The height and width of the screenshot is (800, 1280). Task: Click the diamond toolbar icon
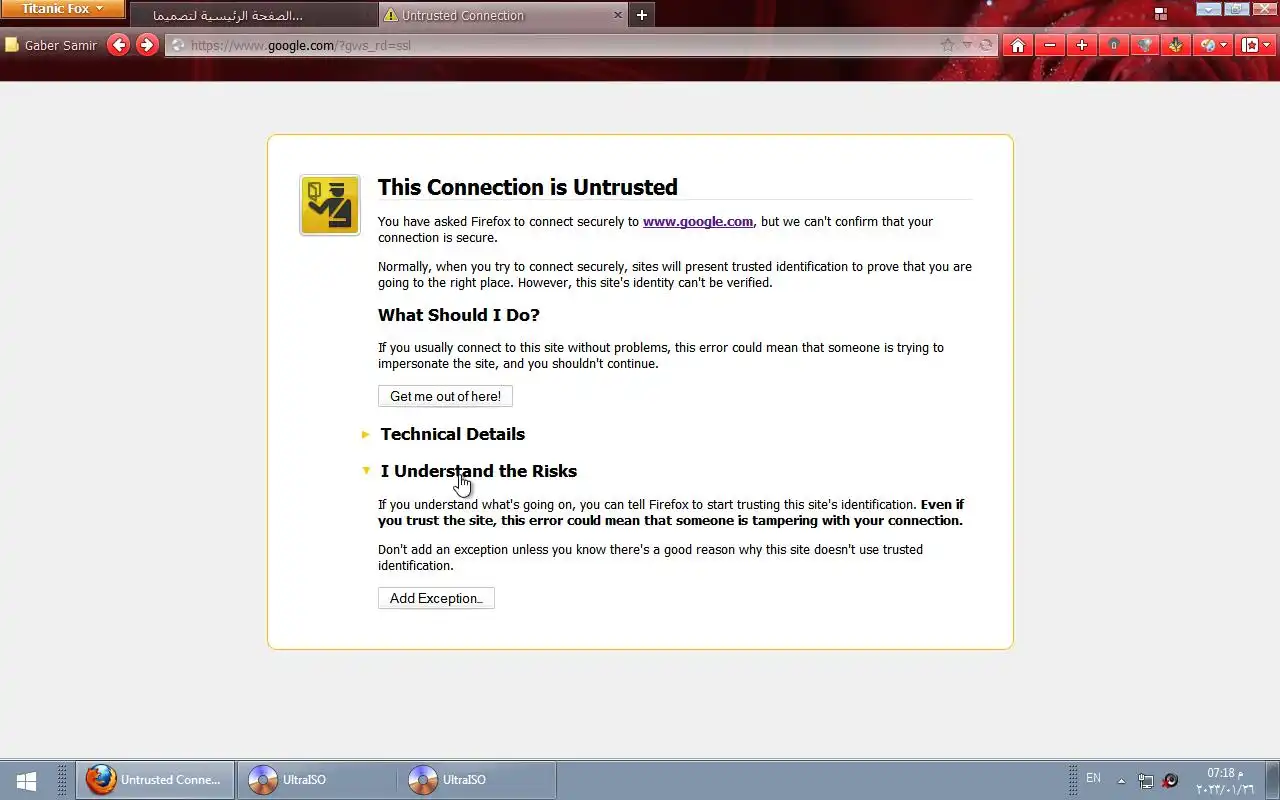pyautogui.click(x=1146, y=45)
